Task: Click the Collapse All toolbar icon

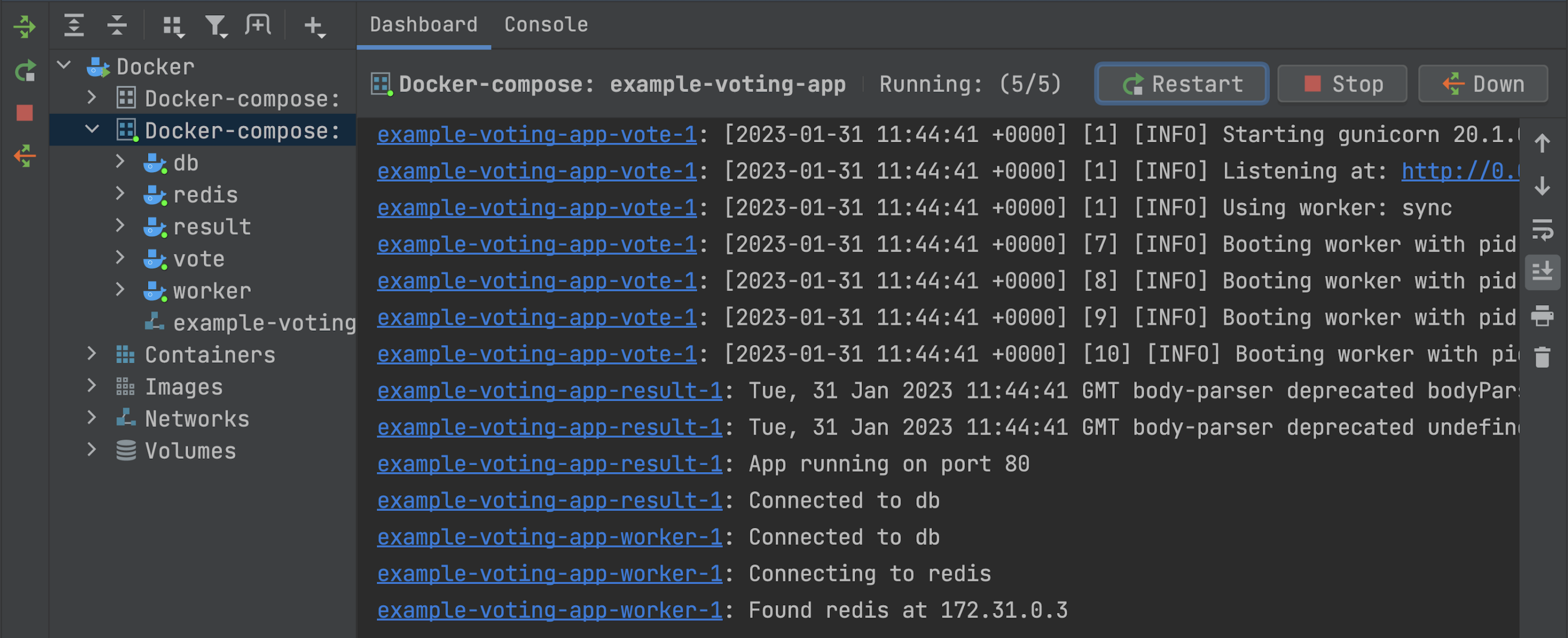Action: [x=116, y=25]
